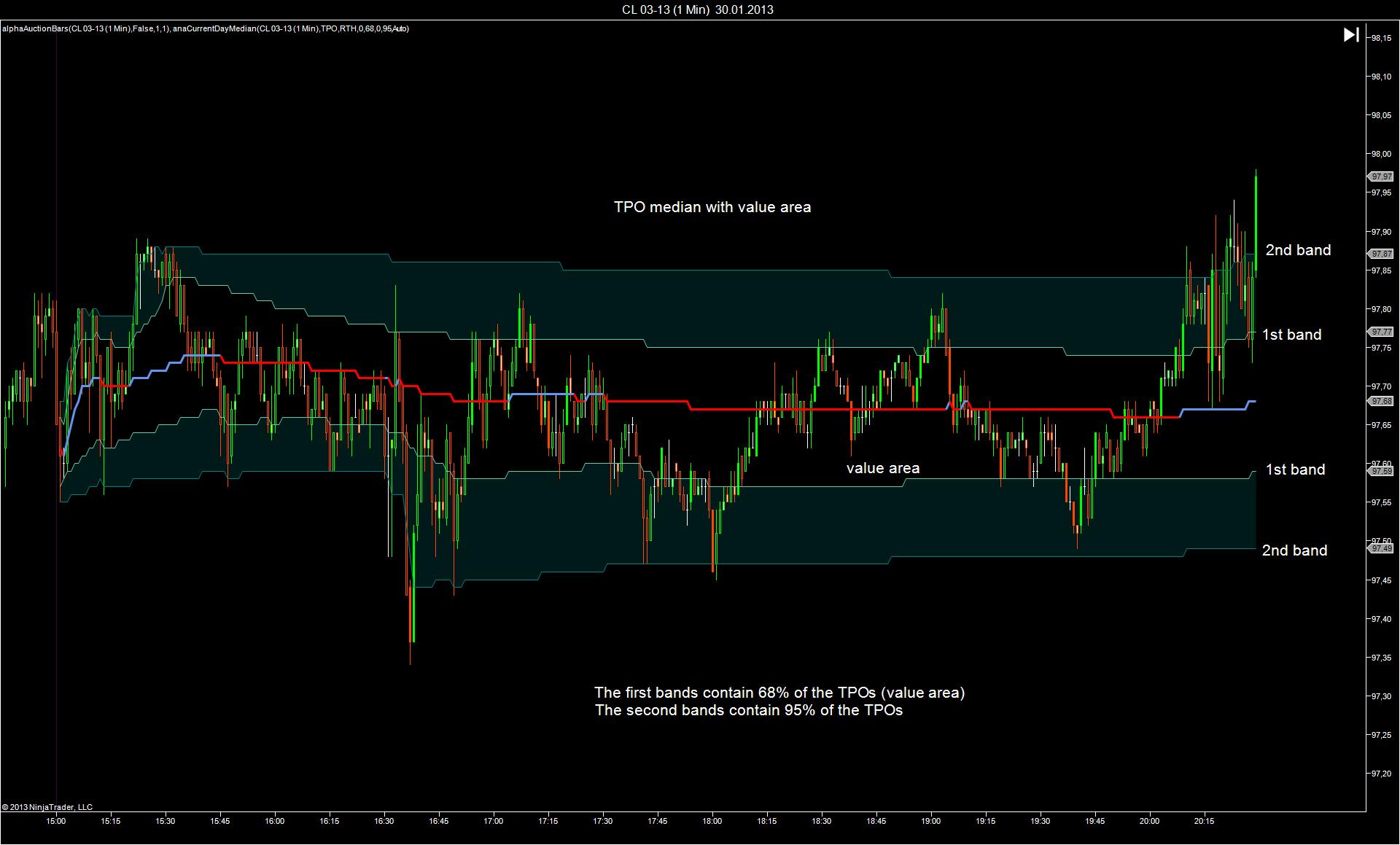The image size is (1400, 845).
Task: Select the '1st band' label beside 97,77 marker
Action: coord(1292,335)
